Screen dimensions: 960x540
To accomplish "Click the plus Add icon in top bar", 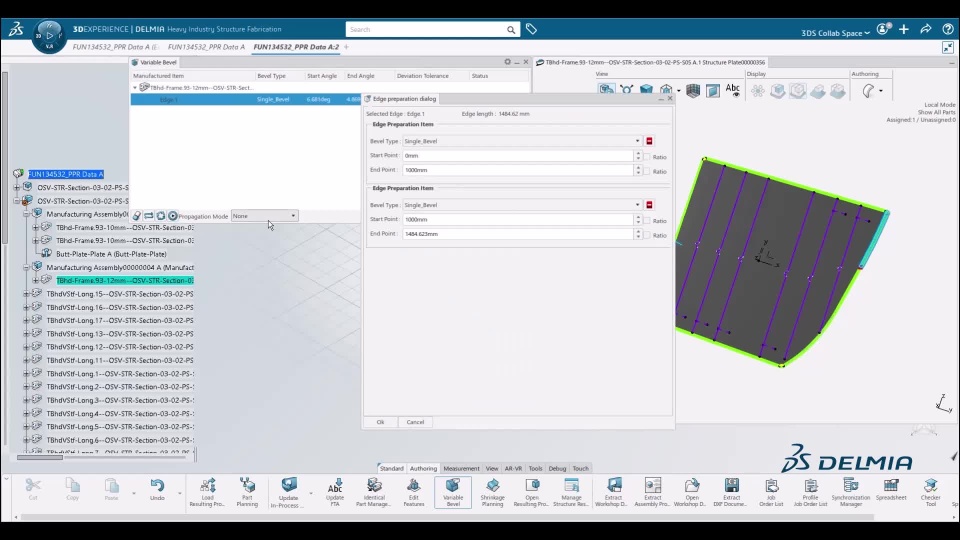I will pos(904,29).
